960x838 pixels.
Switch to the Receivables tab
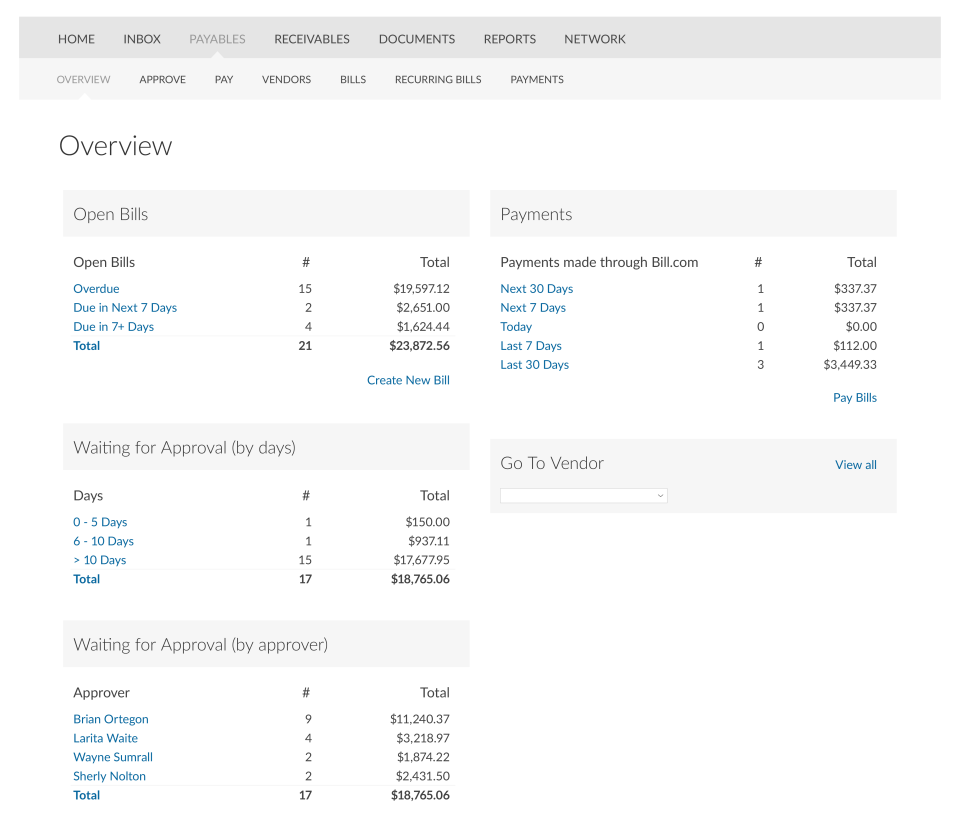(312, 39)
